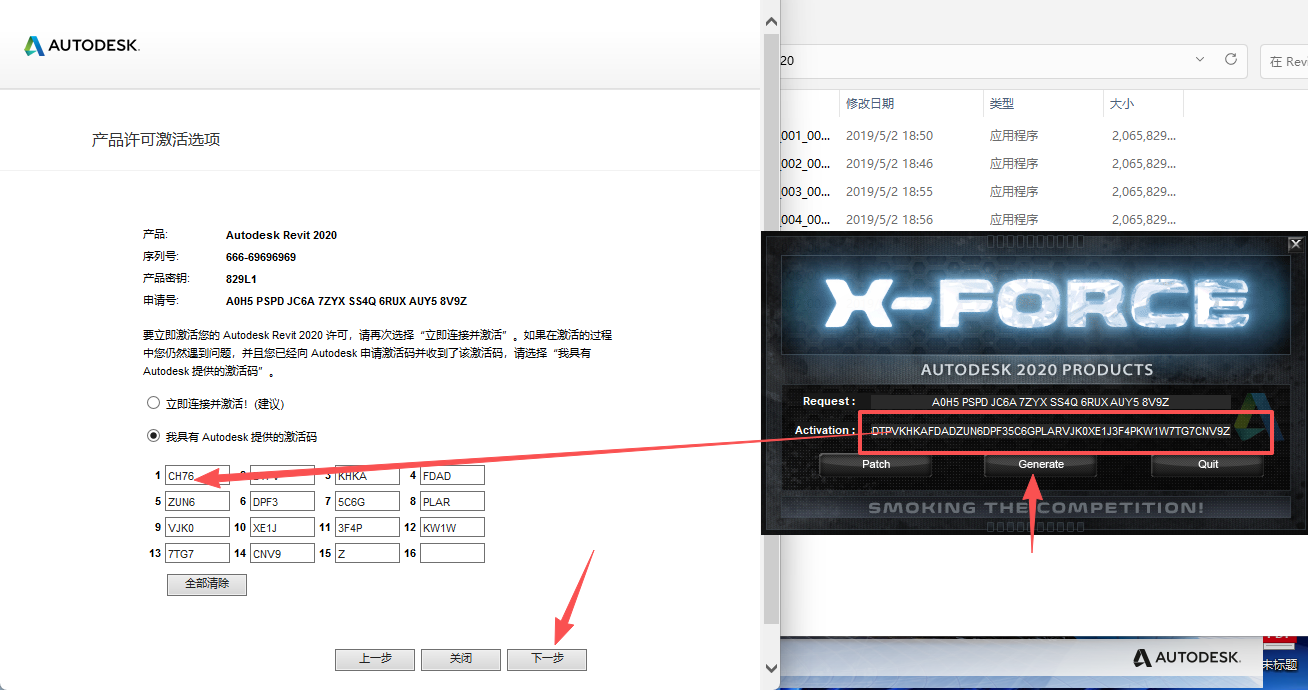Select the 立即连接并激活 radio option
The image size is (1308, 690).
tap(154, 402)
